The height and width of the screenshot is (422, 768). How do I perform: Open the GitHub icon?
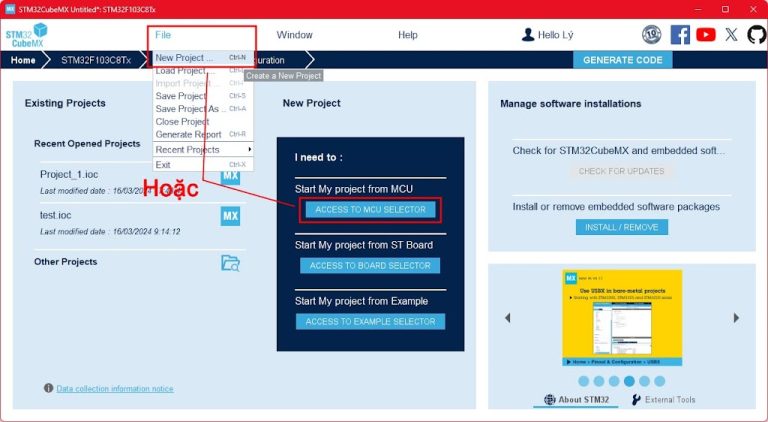757,35
